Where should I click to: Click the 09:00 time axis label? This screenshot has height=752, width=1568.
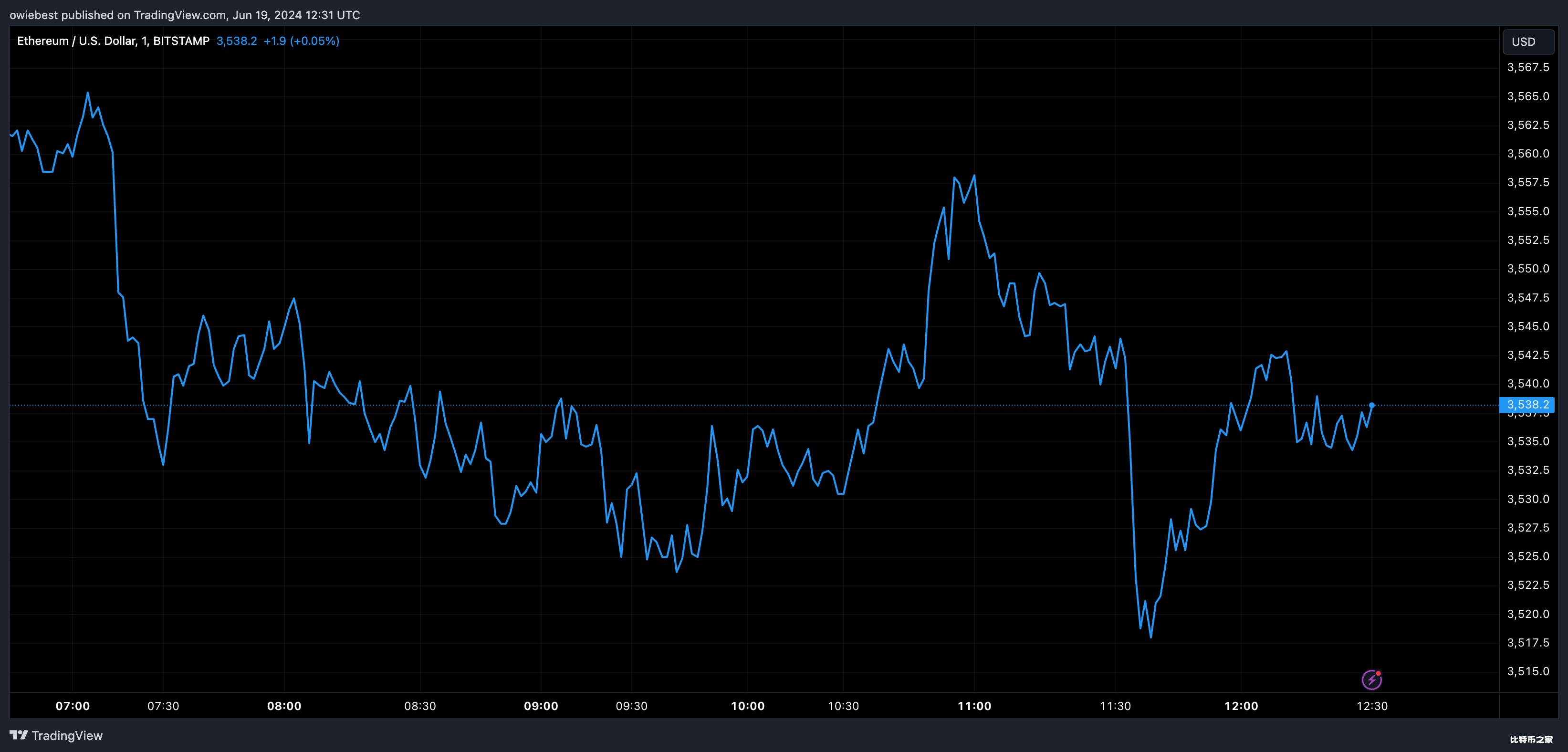coord(541,706)
